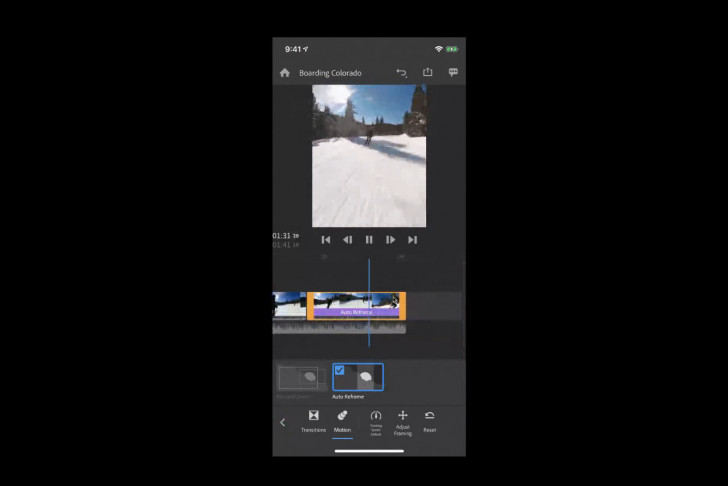Open the share and export icon
Image resolution: width=728 pixels, height=486 pixels.
coord(428,72)
